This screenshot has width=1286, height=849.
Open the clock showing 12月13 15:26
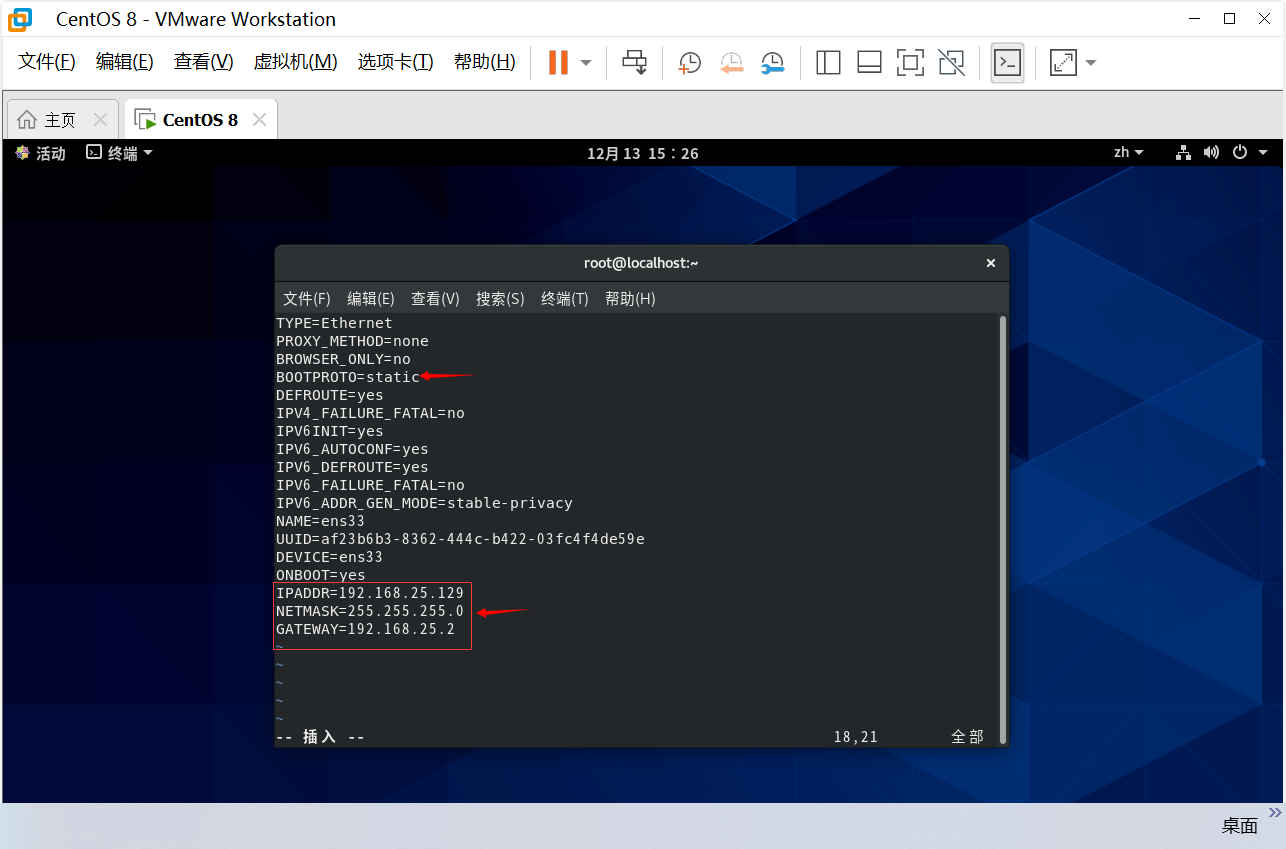pyautogui.click(x=642, y=153)
